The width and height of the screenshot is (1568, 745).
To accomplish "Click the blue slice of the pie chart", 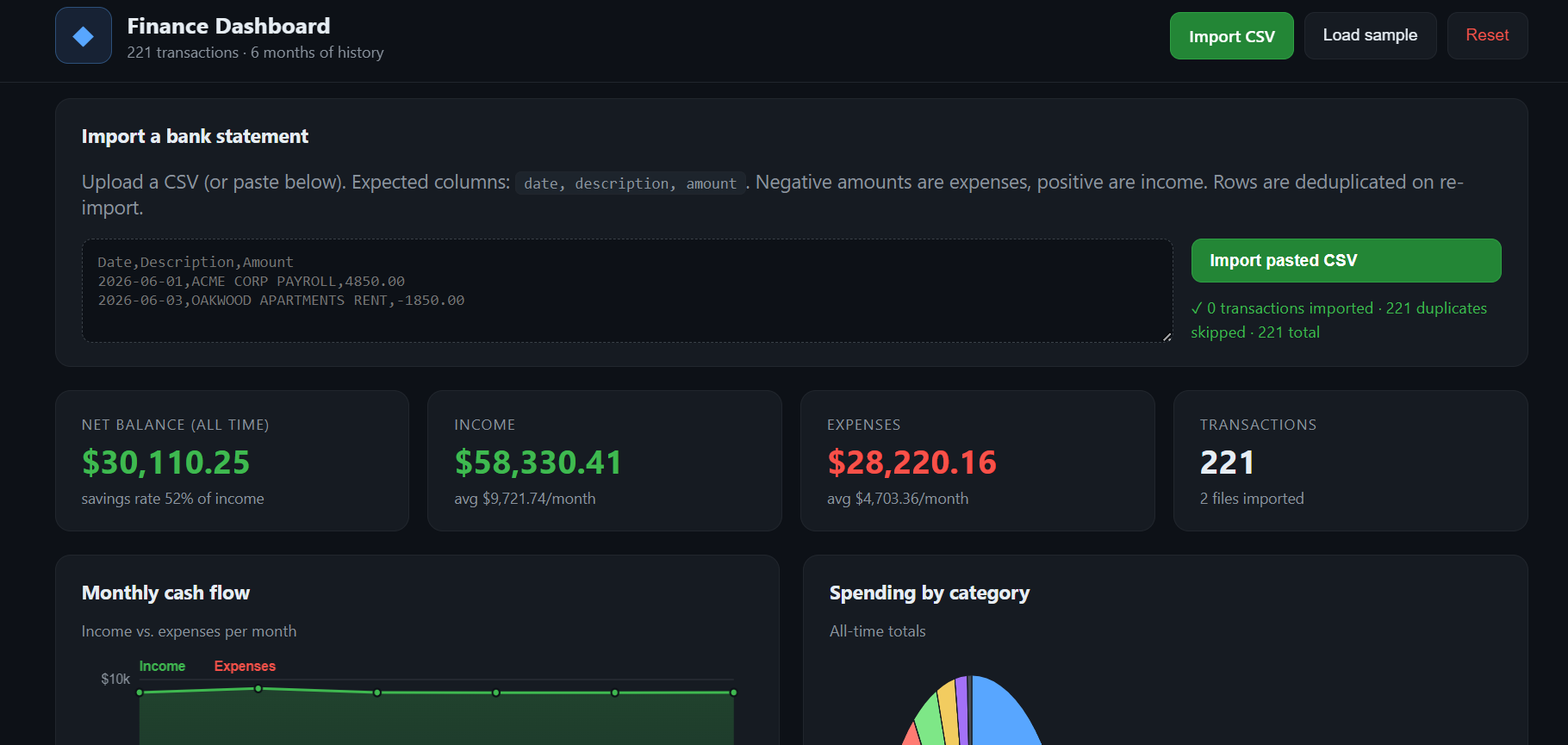I will click(x=999, y=713).
